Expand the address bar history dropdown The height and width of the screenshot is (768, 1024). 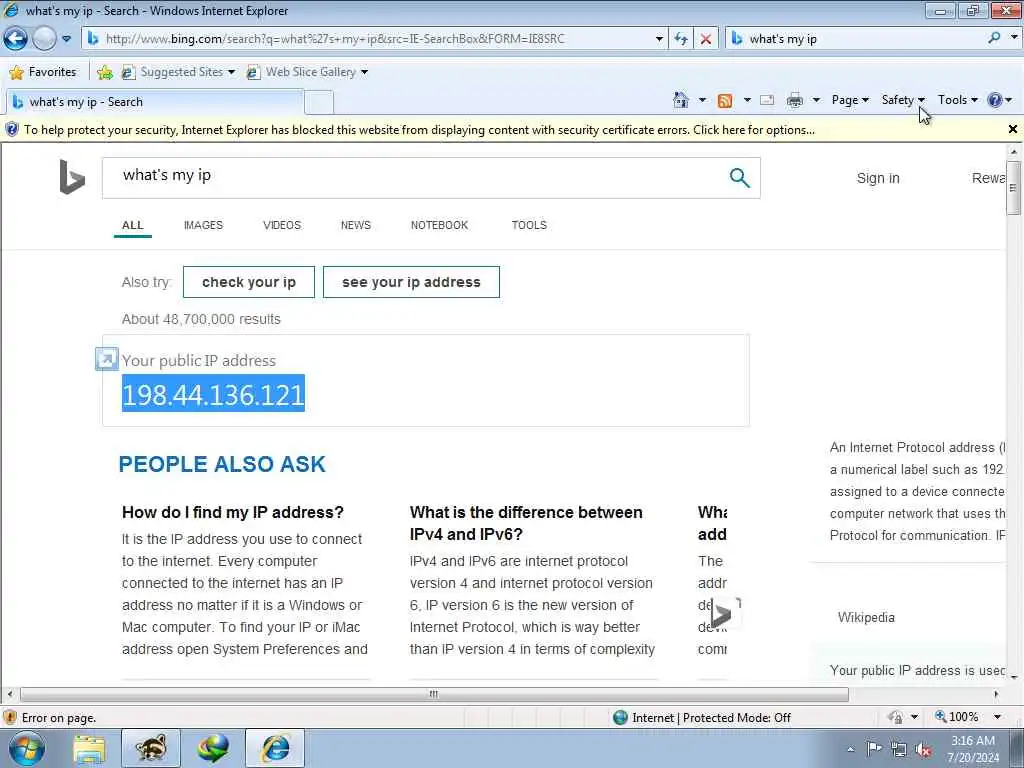pyautogui.click(x=659, y=39)
